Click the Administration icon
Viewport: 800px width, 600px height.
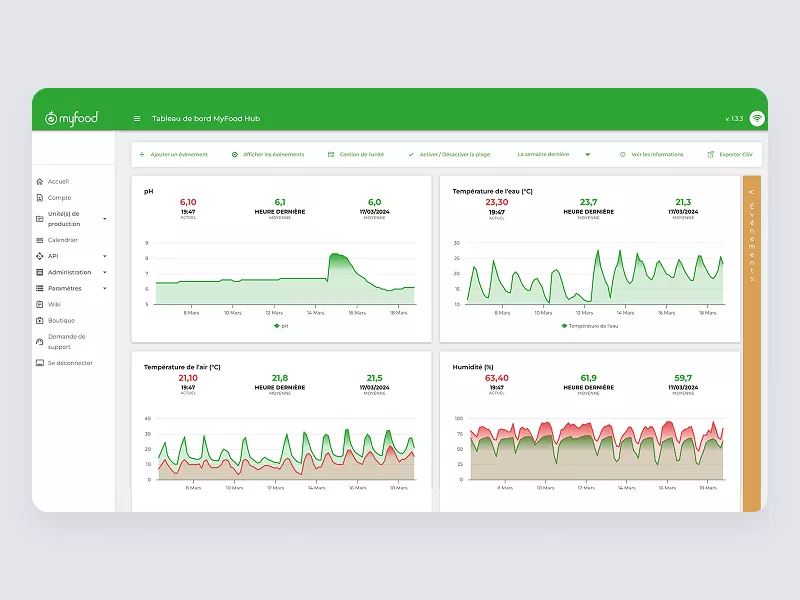click(40, 272)
